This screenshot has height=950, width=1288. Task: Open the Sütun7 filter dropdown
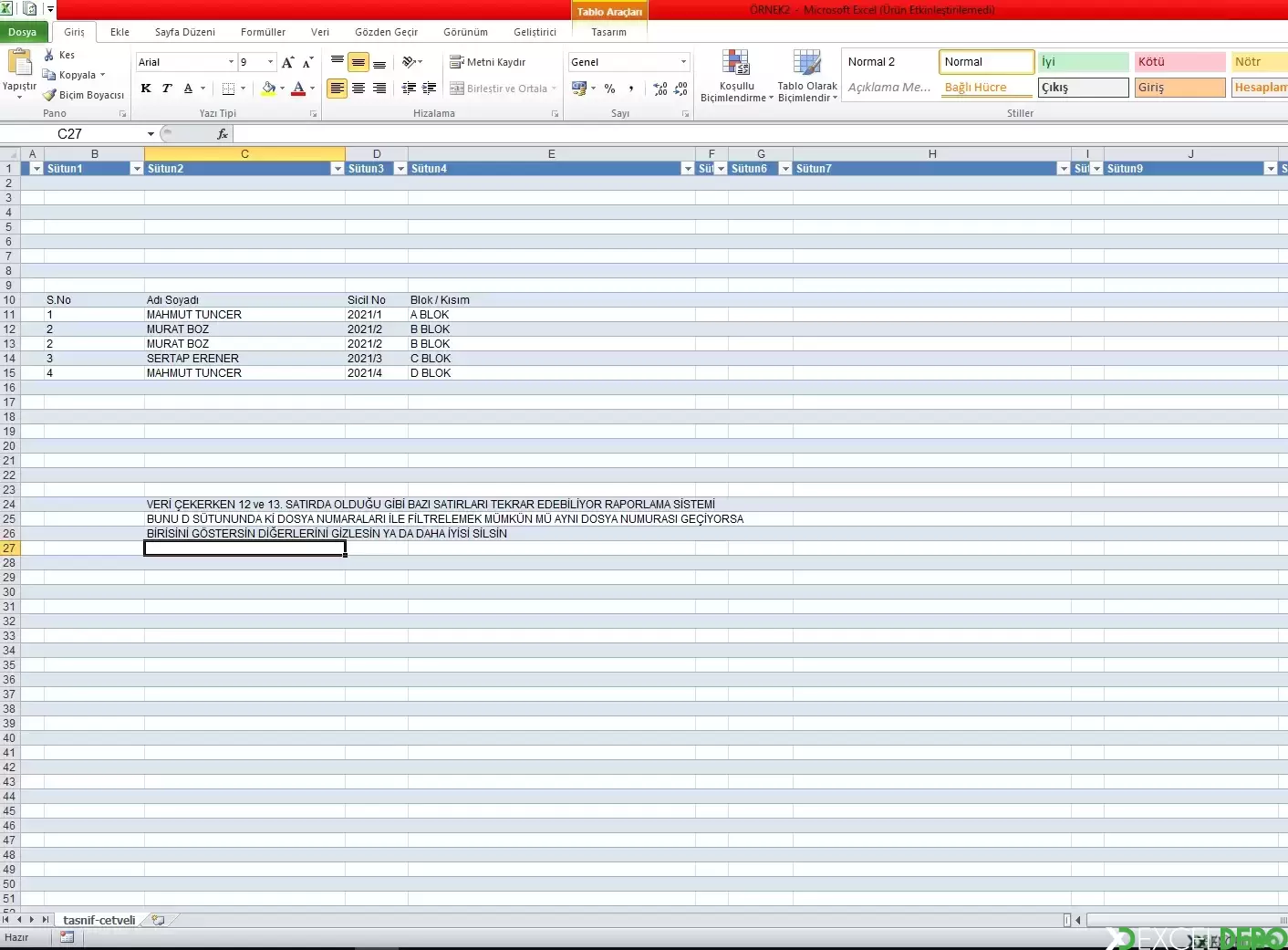(x=1064, y=169)
